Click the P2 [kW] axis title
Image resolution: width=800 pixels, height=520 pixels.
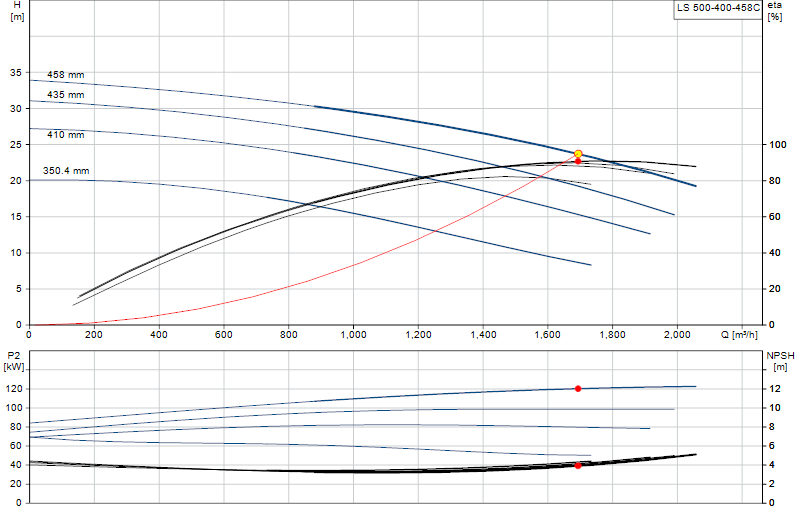tap(14, 361)
